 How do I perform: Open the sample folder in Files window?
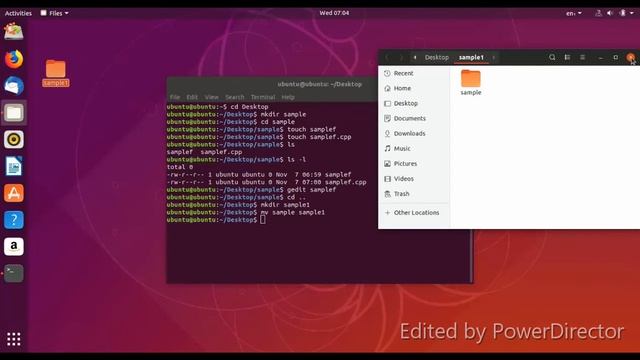[x=471, y=82]
